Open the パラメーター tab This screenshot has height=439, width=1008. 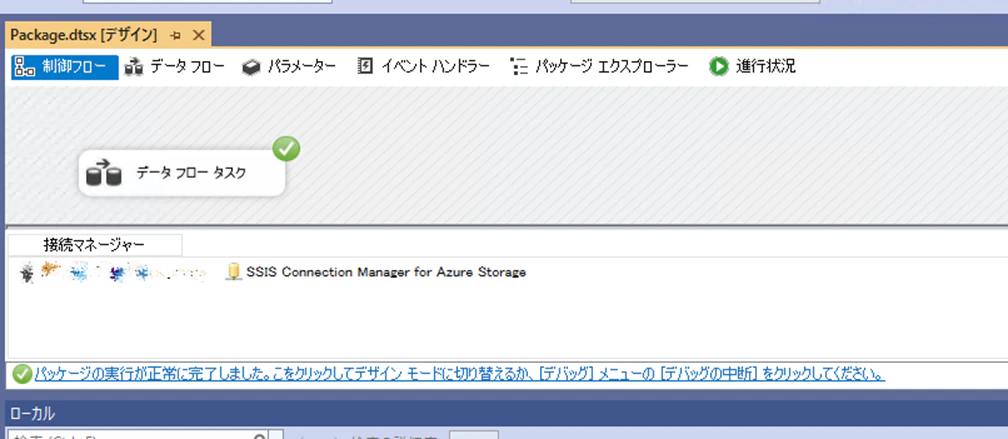(x=289, y=67)
